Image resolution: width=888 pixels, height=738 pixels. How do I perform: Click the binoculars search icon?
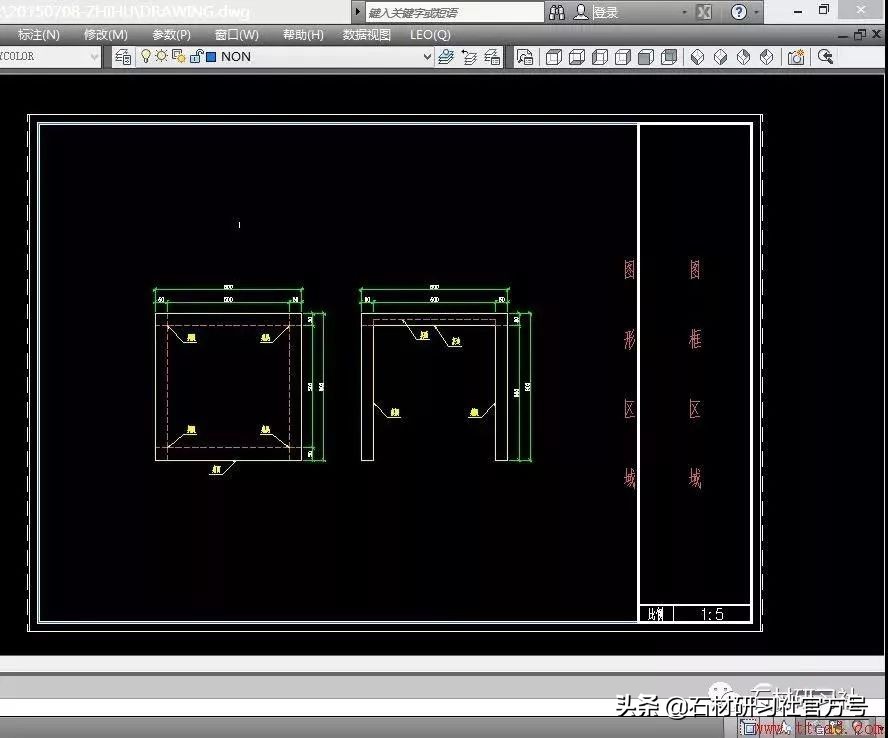point(557,12)
